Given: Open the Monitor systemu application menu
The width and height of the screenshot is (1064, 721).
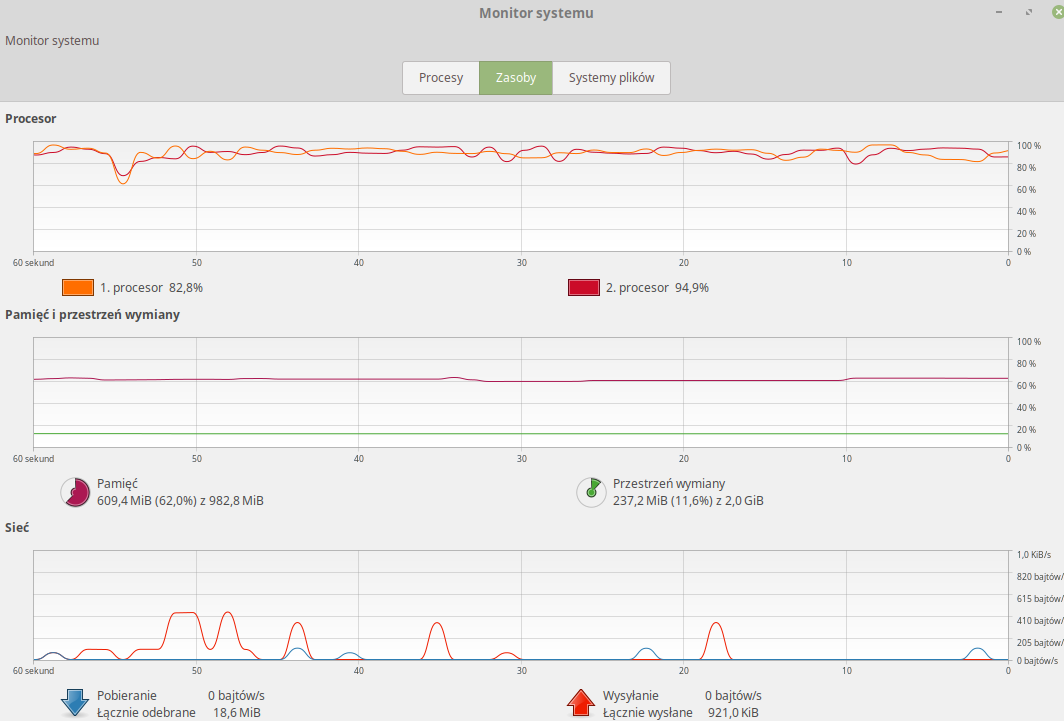Looking at the screenshot, I should point(52,41).
